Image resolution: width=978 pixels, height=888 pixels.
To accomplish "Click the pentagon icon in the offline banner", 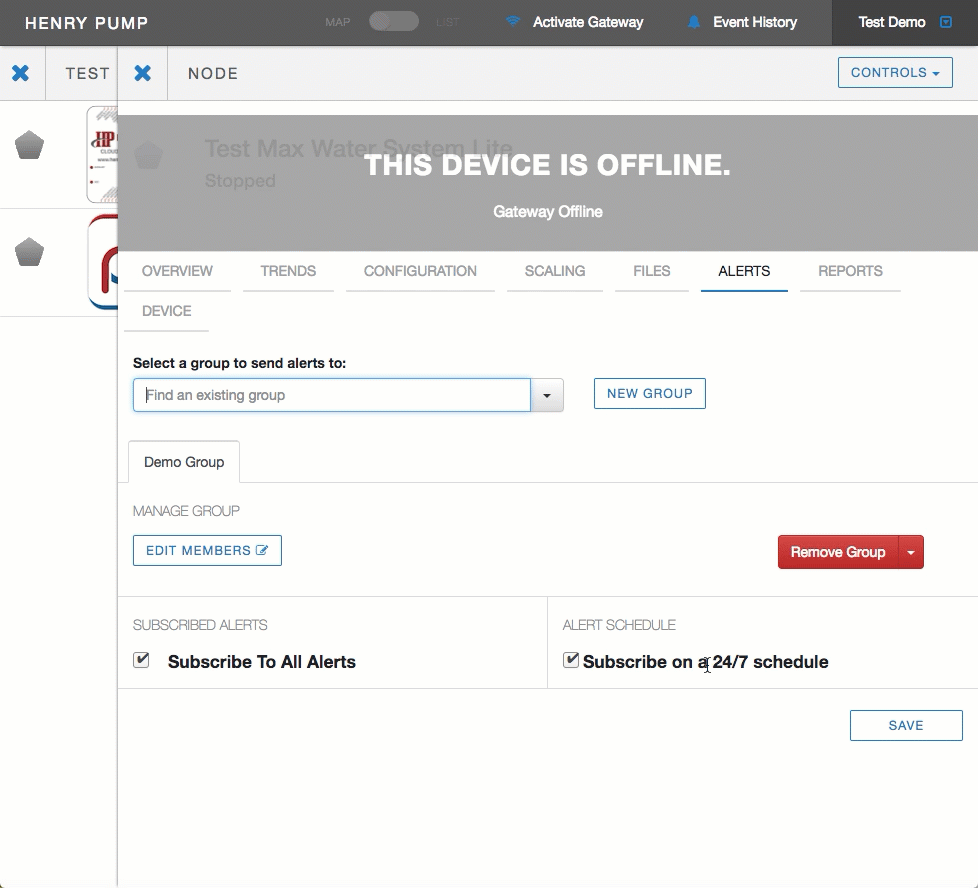I will [x=149, y=156].
